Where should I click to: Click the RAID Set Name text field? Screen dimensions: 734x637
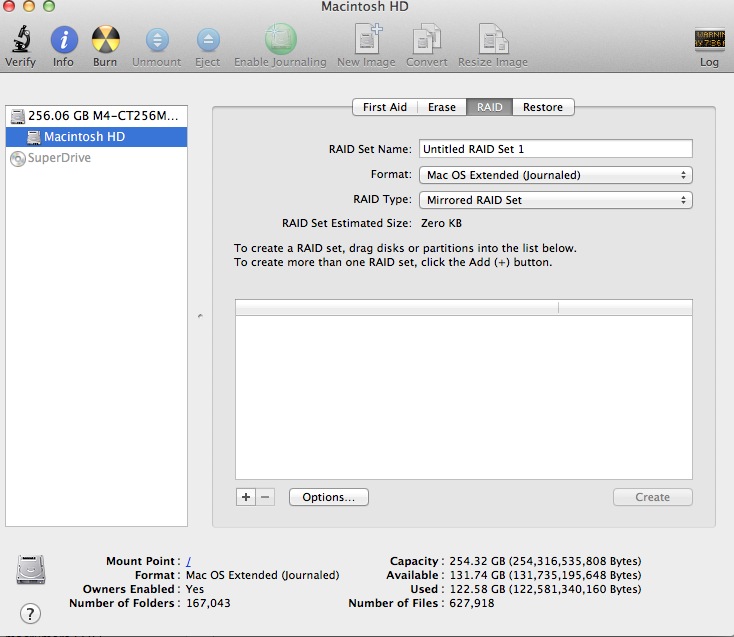556,149
